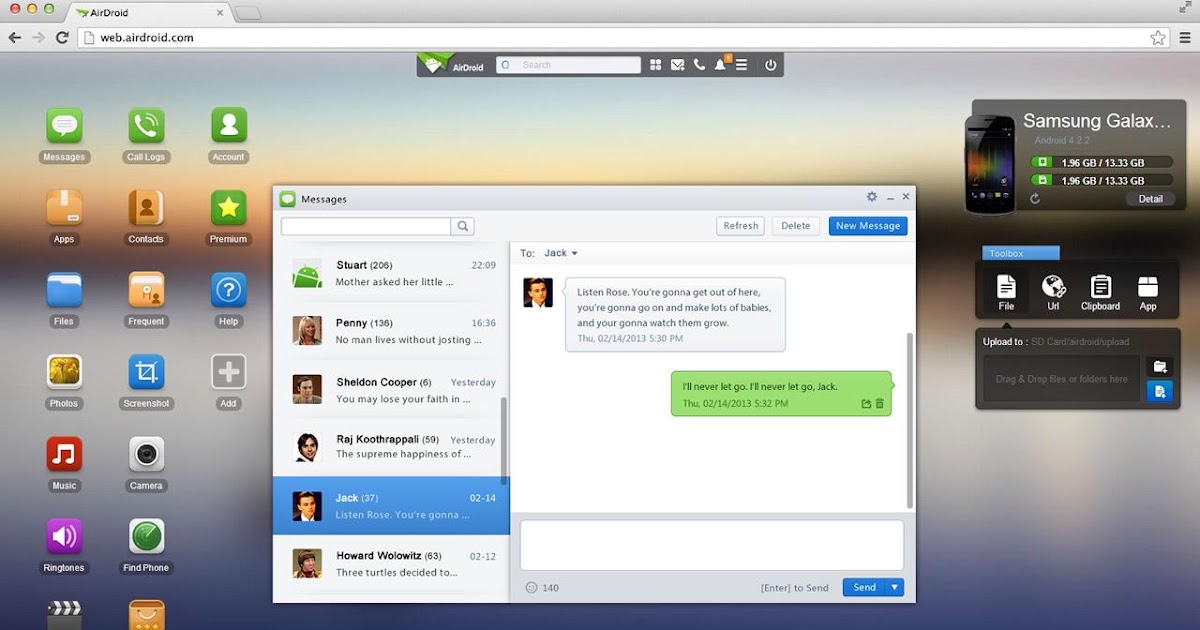This screenshot has height=630, width=1200.
Task: Focus the message compose text box
Action: (712, 545)
